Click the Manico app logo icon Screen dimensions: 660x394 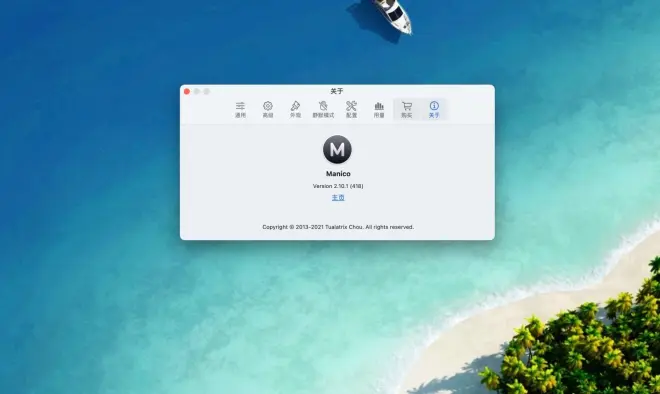[x=337, y=149]
